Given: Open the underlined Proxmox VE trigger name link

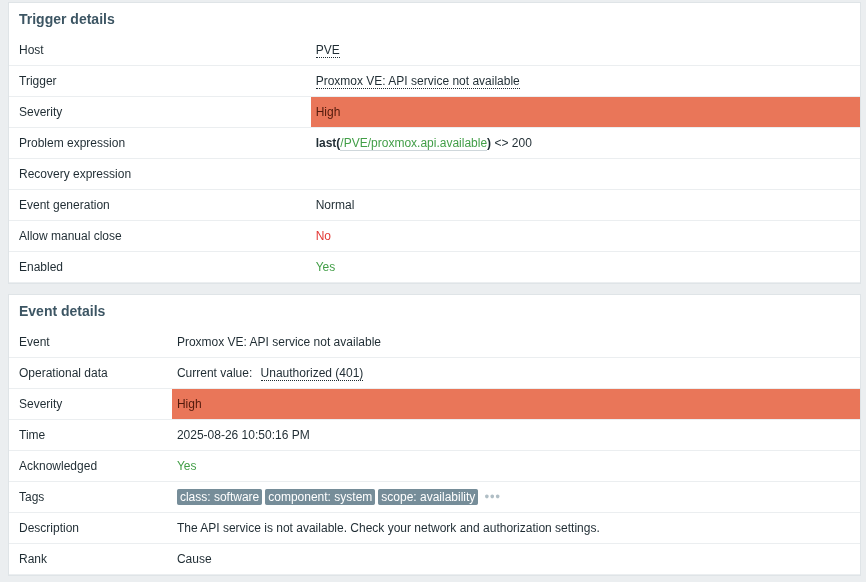Looking at the screenshot, I should tap(417, 81).
